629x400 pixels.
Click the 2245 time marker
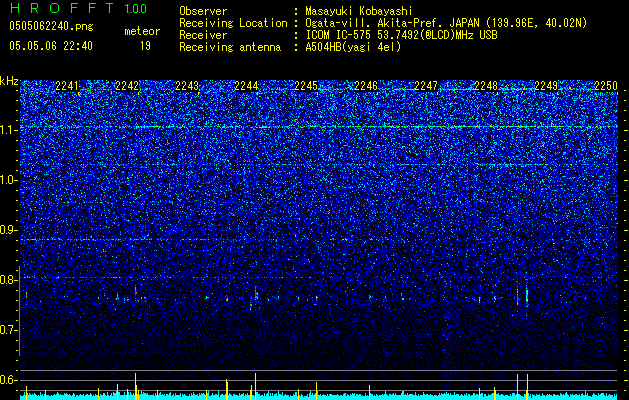[306, 86]
